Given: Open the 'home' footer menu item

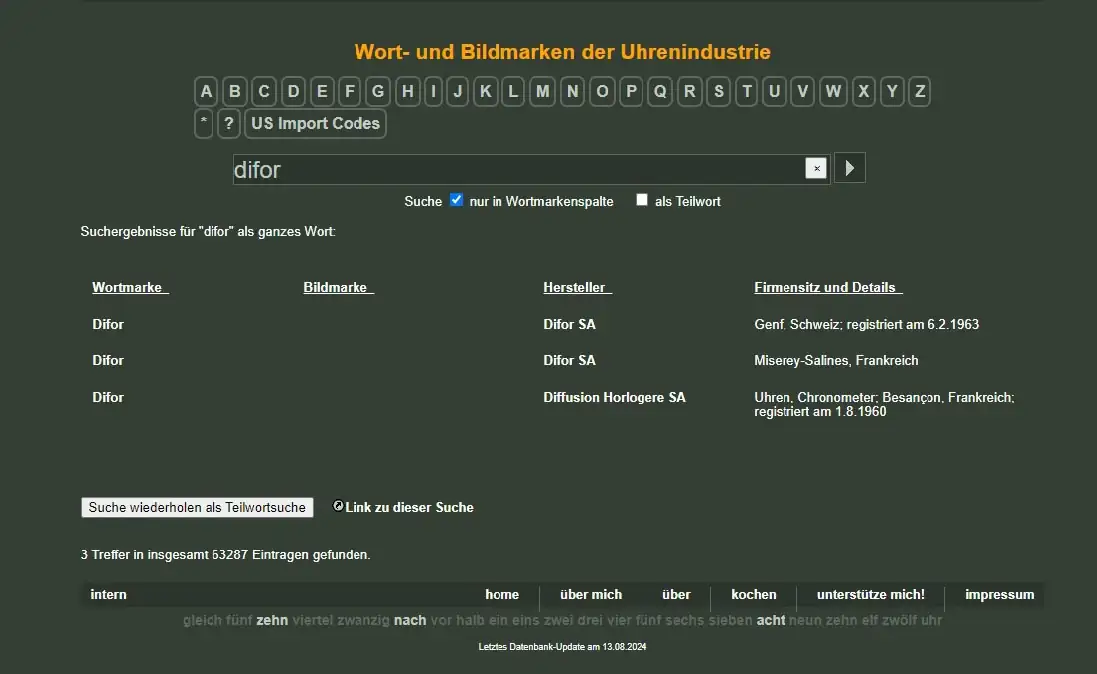Looking at the screenshot, I should [502, 595].
